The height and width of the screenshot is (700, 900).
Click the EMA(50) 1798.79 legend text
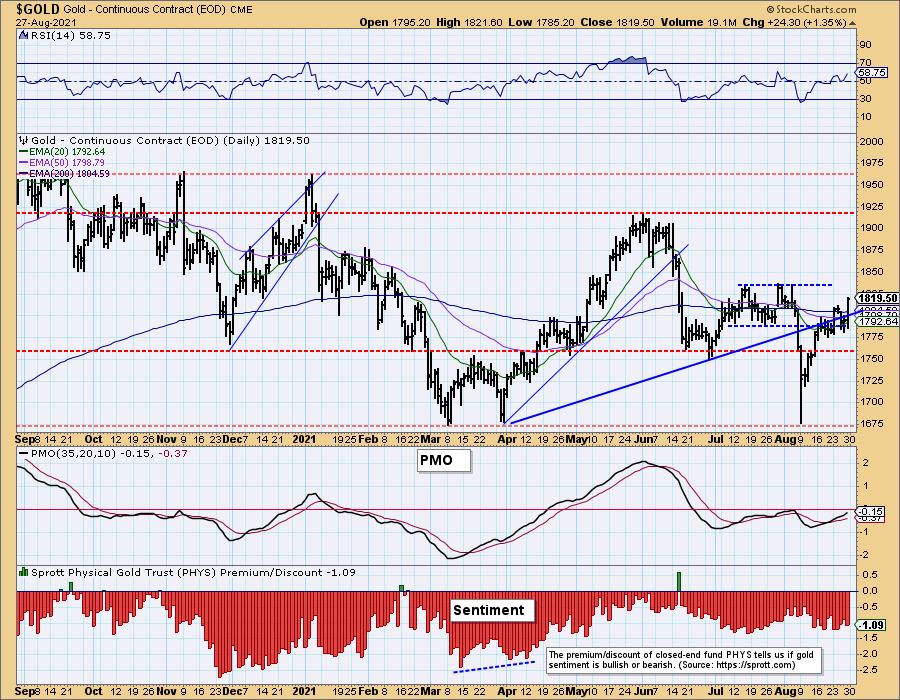67,163
